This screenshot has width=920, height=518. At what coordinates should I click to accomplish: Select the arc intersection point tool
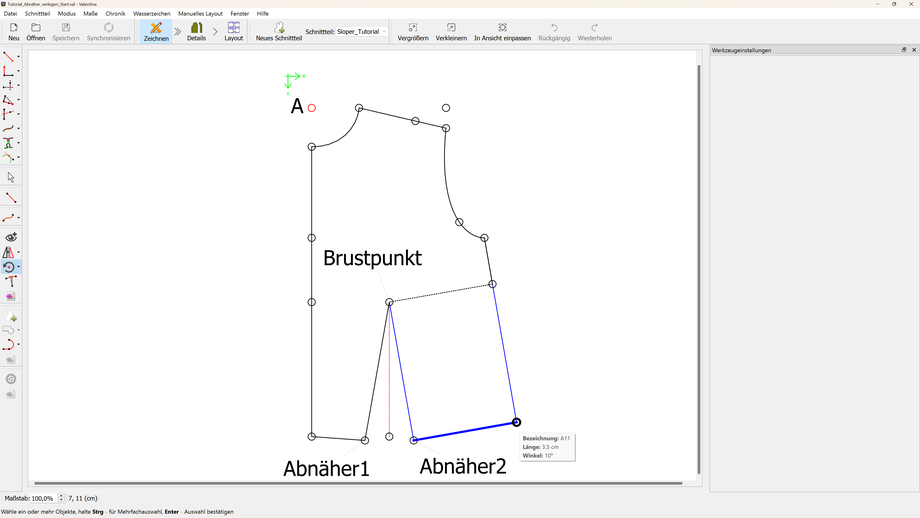(8, 157)
